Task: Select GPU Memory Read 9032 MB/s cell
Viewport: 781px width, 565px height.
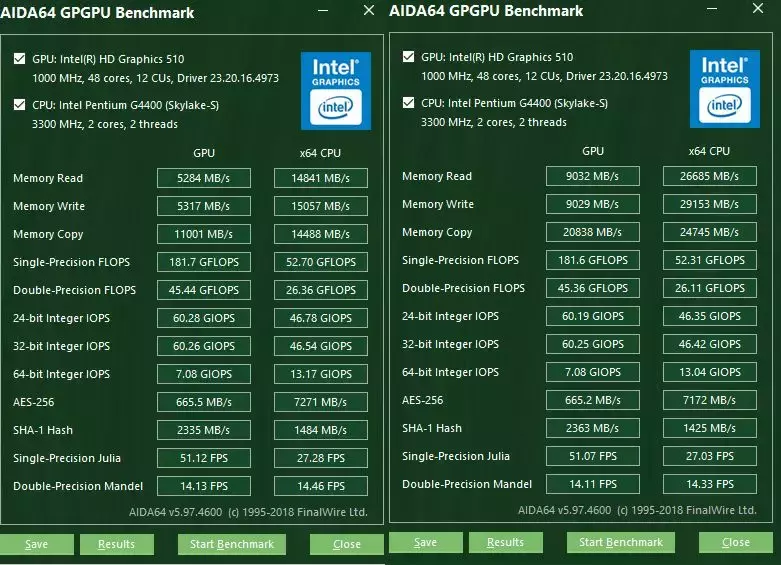Action: point(593,176)
